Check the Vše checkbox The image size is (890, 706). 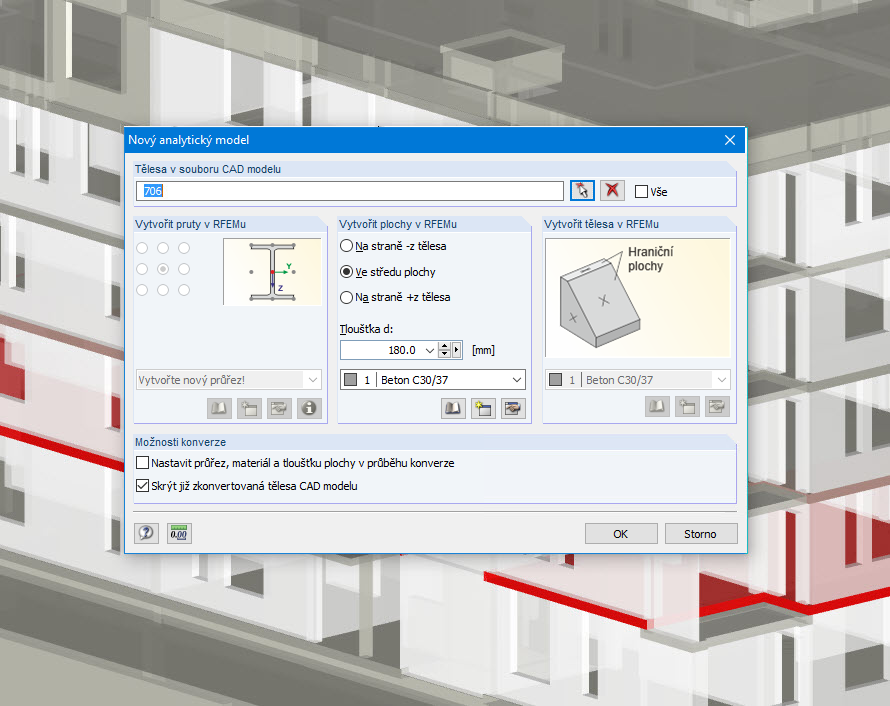(640, 190)
